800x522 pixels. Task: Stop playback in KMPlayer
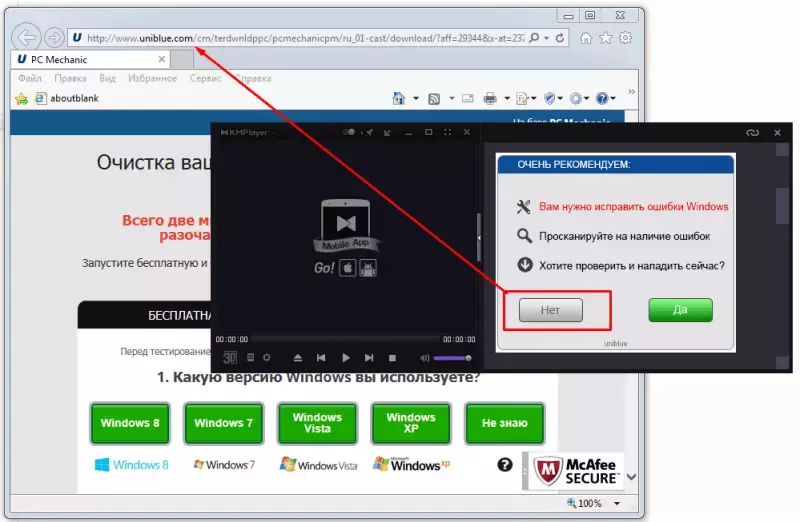(x=392, y=358)
